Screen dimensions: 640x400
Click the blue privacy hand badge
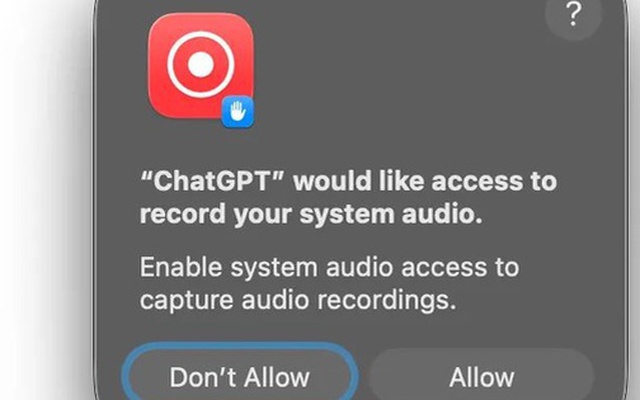pyautogui.click(x=238, y=111)
